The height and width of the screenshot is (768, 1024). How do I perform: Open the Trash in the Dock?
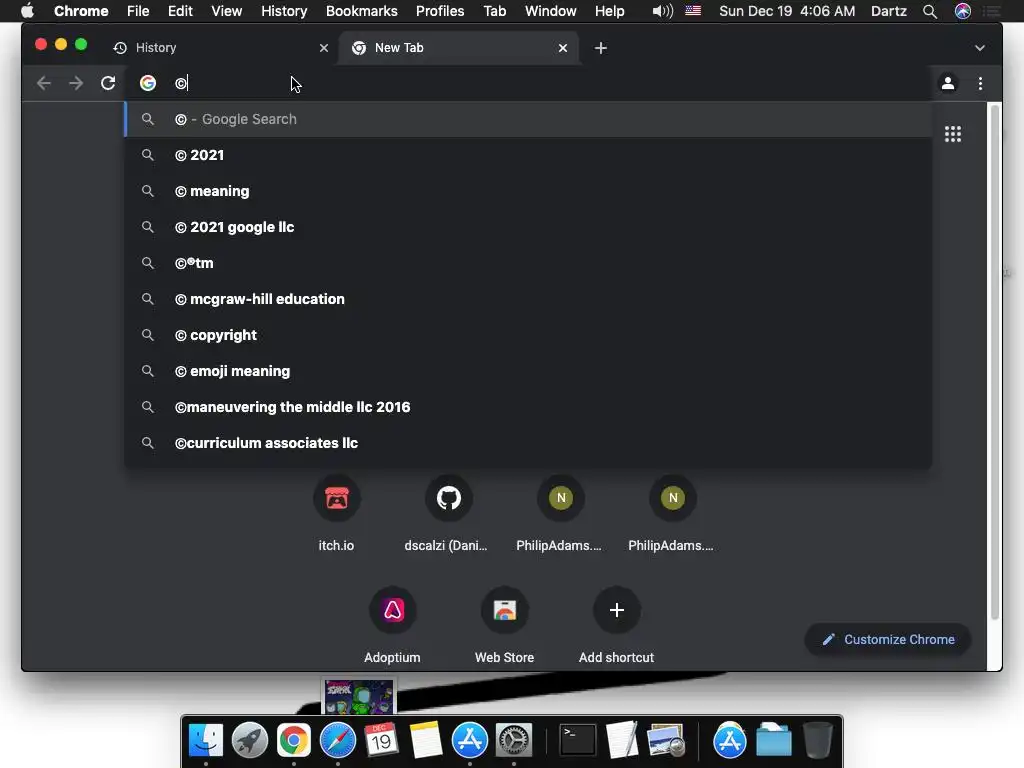pos(818,741)
